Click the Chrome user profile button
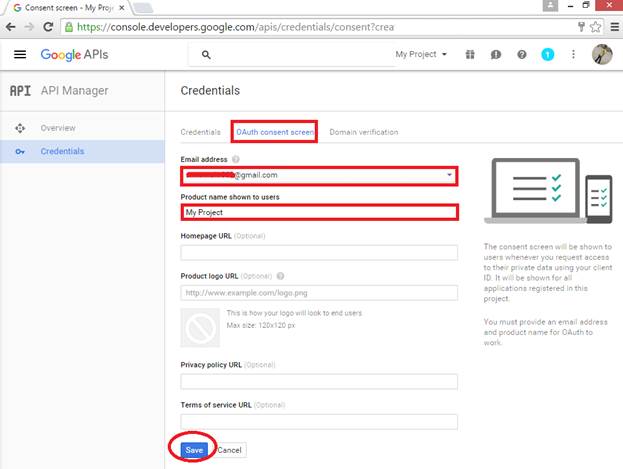This screenshot has height=469, width=623. coord(550,5)
